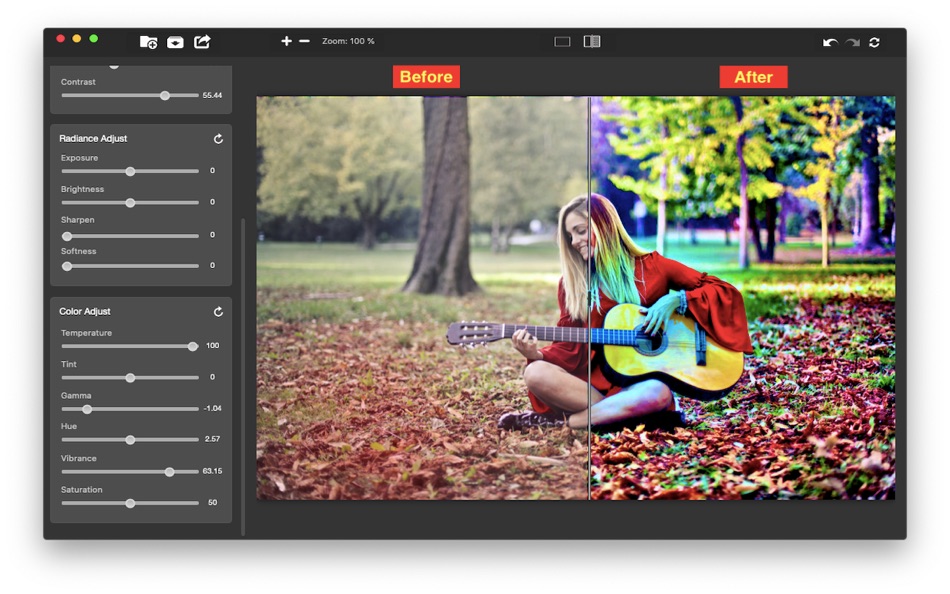This screenshot has width=950, height=594.
Task: Open a new image file
Action: coord(147,42)
